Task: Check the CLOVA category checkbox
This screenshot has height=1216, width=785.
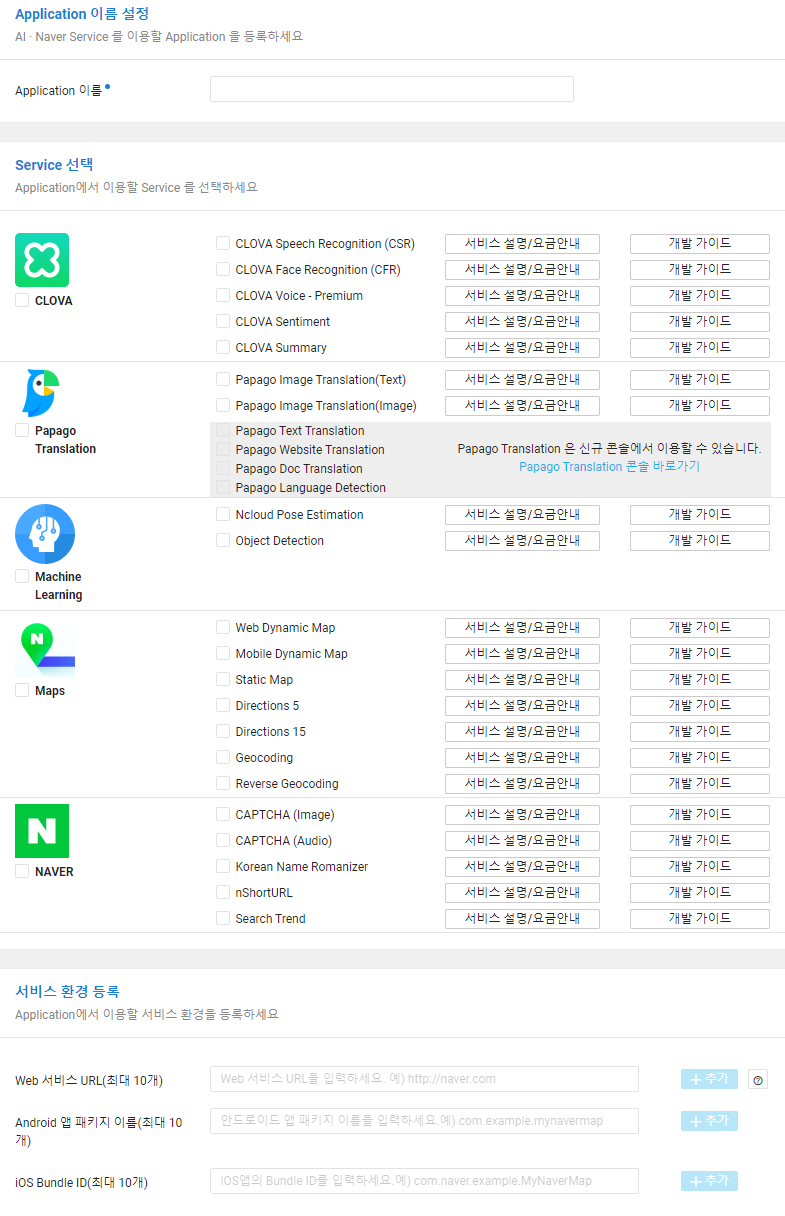Action: [x=22, y=300]
